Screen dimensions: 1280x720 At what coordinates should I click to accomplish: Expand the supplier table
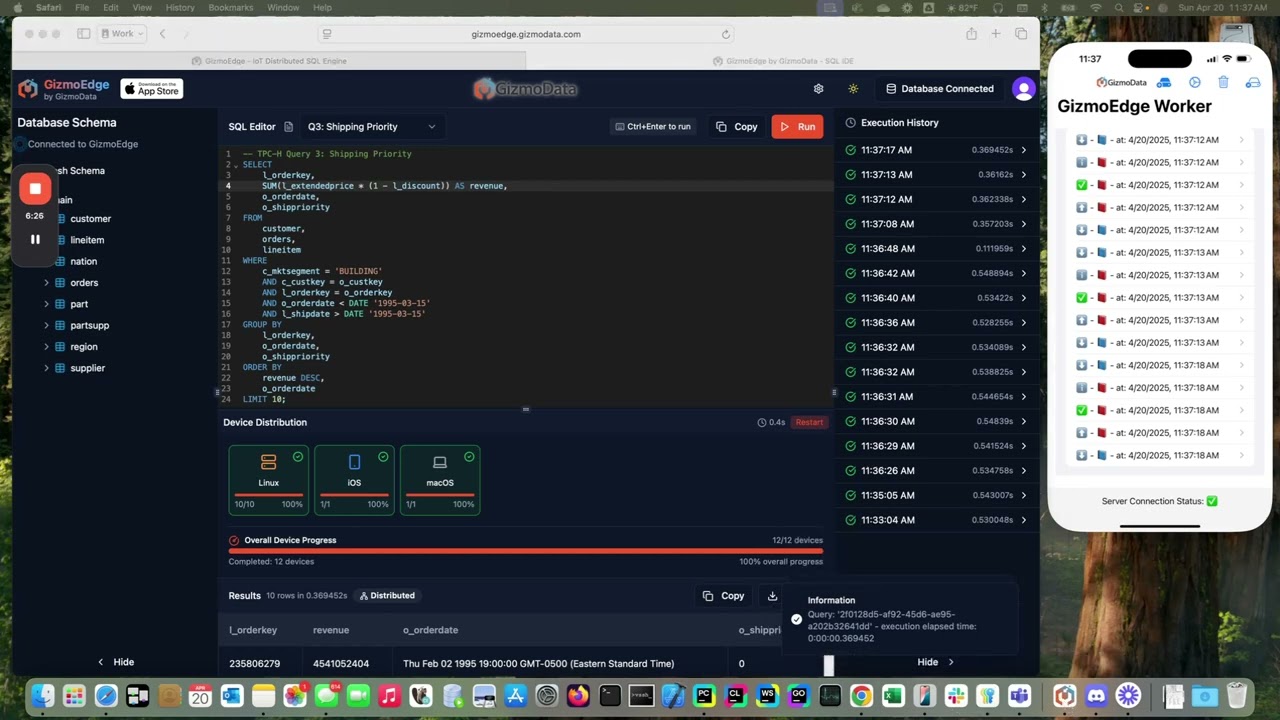coord(46,368)
